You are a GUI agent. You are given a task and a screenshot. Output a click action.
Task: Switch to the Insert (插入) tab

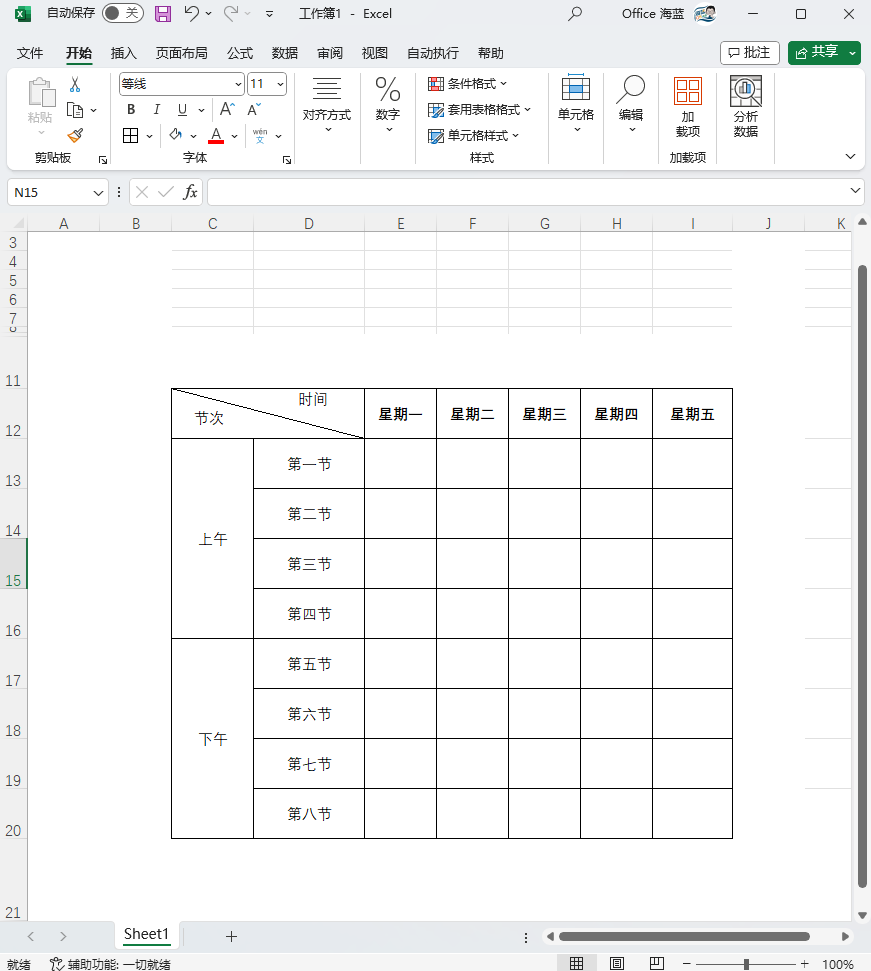coord(123,53)
